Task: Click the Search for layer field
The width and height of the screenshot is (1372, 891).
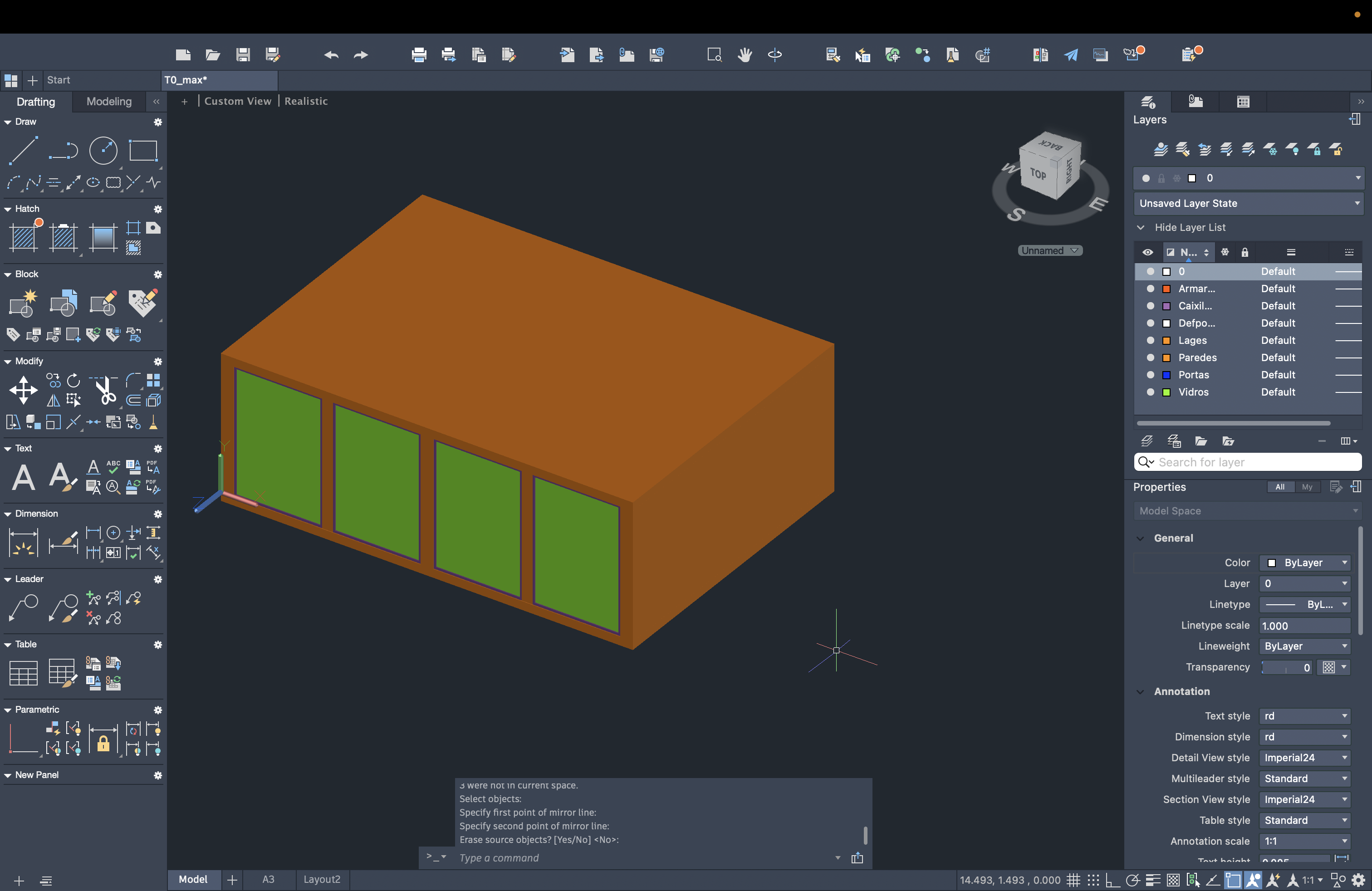Action: [x=1251, y=462]
